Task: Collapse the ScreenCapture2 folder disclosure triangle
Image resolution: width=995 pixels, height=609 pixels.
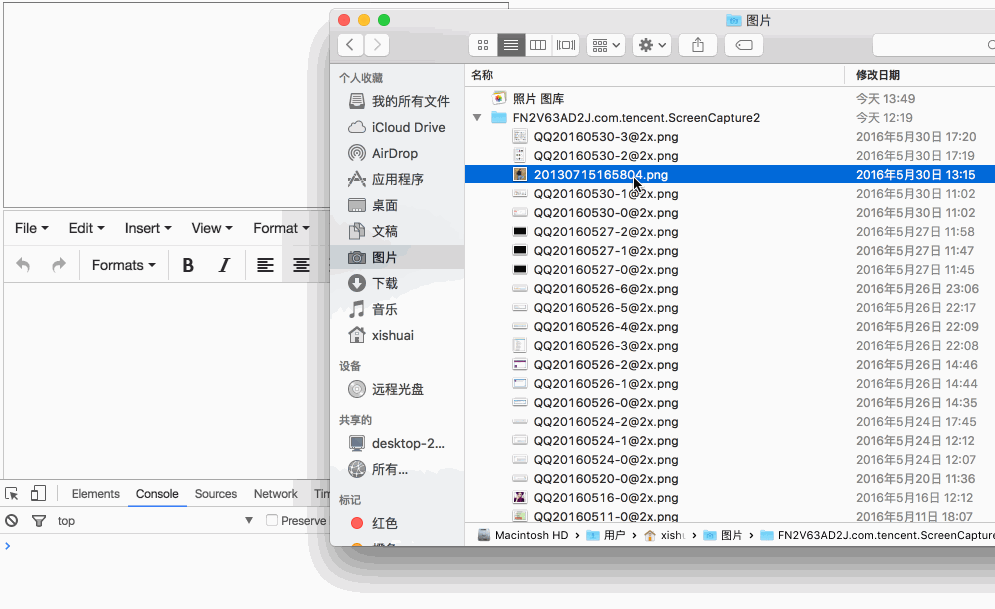Action: 477,117
